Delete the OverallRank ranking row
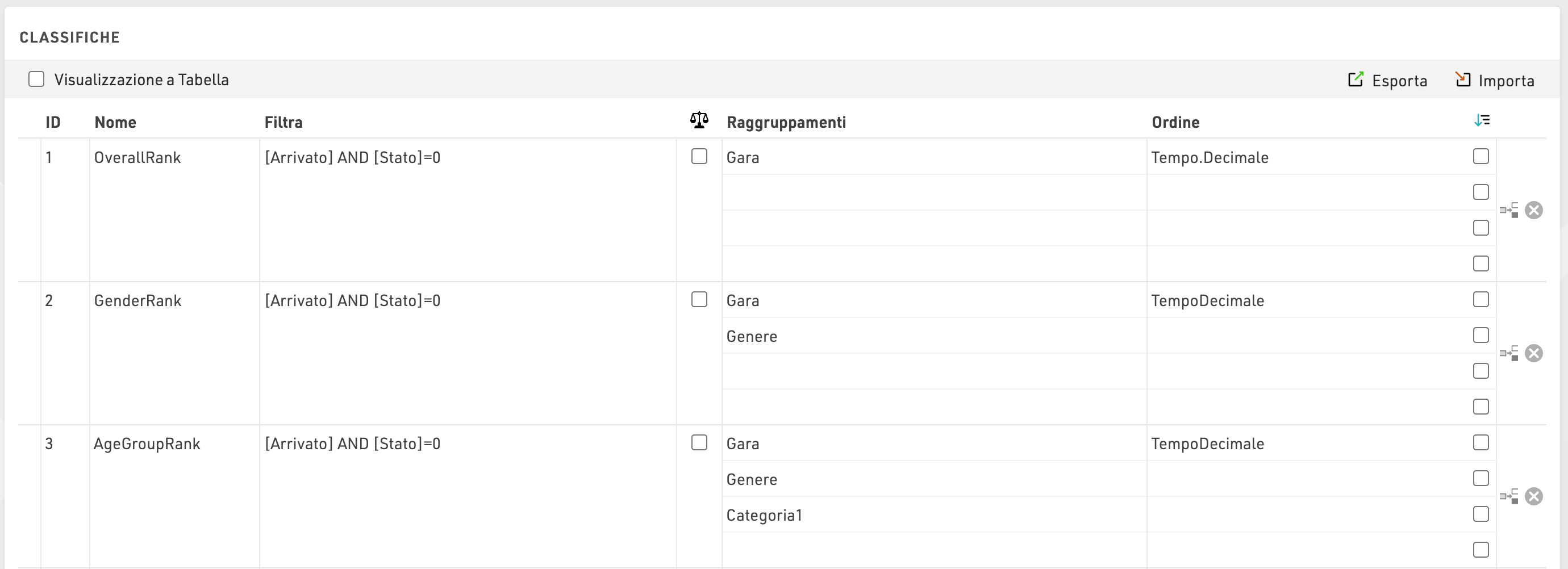This screenshot has height=569, width=1568. (x=1534, y=211)
